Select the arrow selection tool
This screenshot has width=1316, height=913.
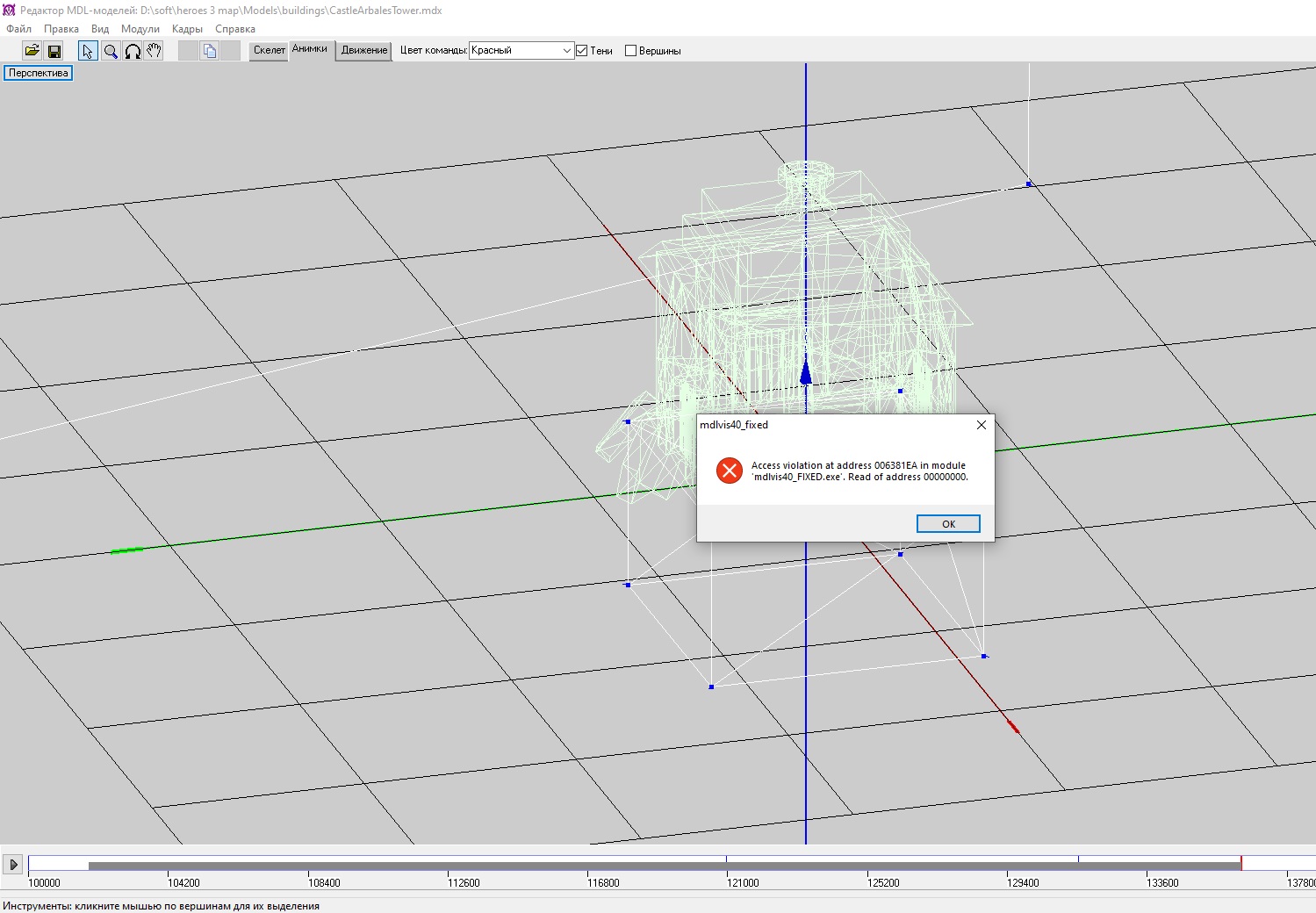(x=88, y=51)
